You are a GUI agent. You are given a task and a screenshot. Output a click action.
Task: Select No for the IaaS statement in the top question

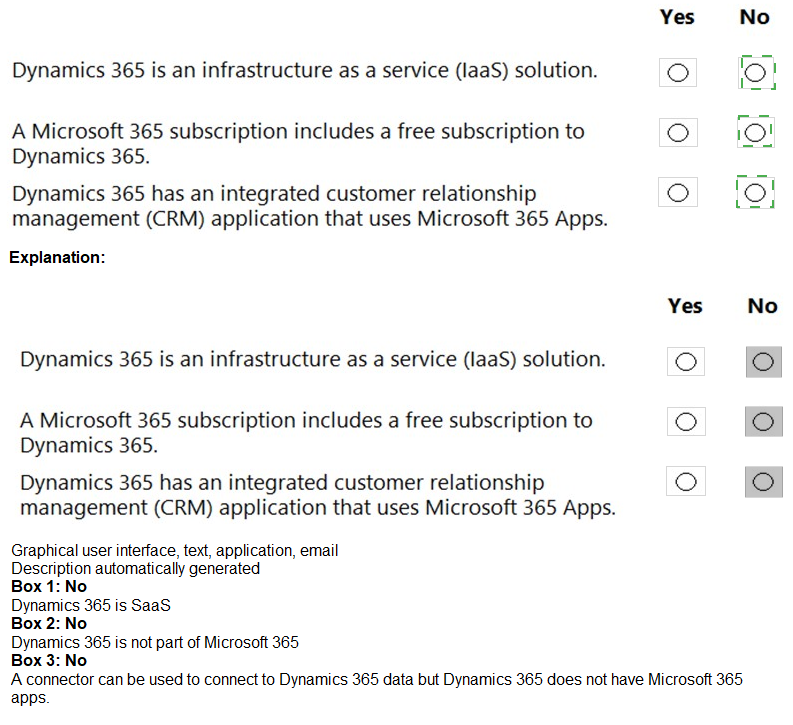coord(755,73)
